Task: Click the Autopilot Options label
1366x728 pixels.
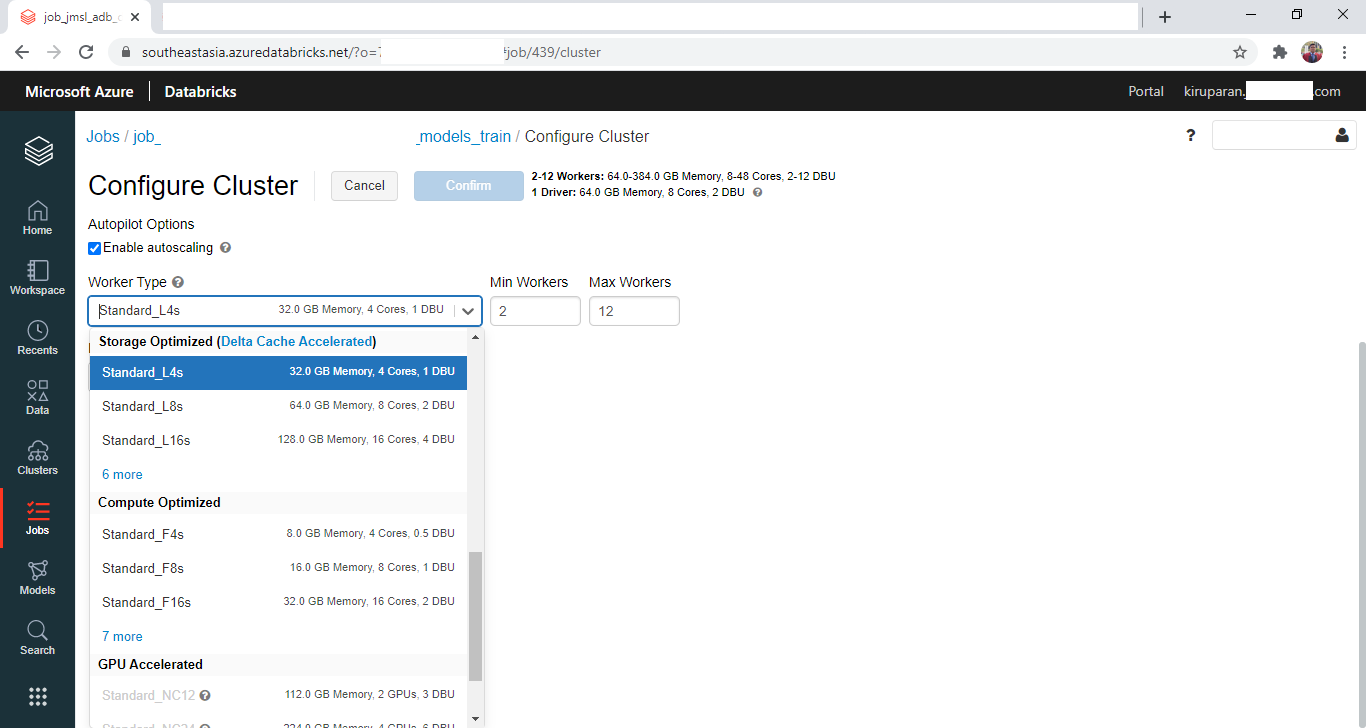Action: pyautogui.click(x=141, y=224)
